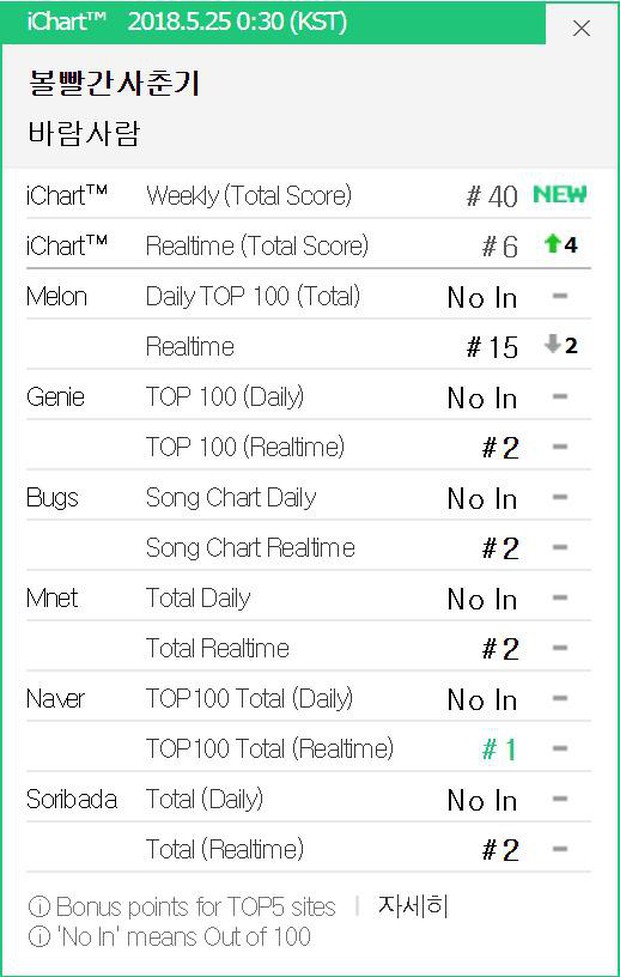Click Naver TOP100 Total (Daily) row

(x=308, y=697)
